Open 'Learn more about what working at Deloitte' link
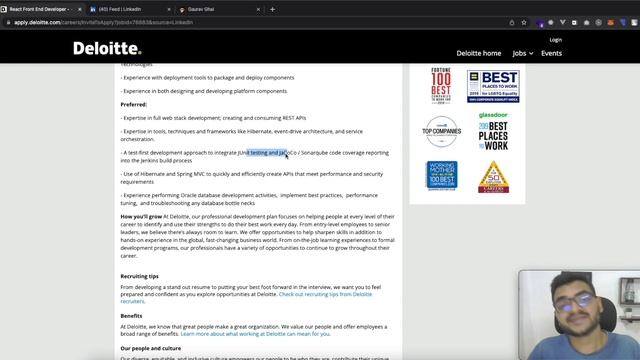The width and height of the screenshot is (640, 360). [255, 333]
